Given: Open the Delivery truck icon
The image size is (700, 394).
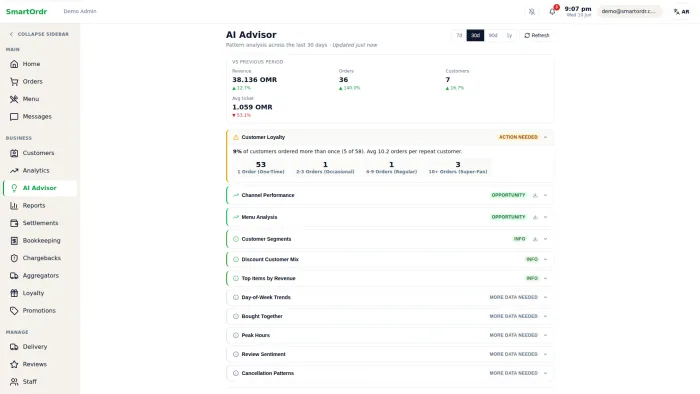Looking at the screenshot, I should [x=14, y=347].
